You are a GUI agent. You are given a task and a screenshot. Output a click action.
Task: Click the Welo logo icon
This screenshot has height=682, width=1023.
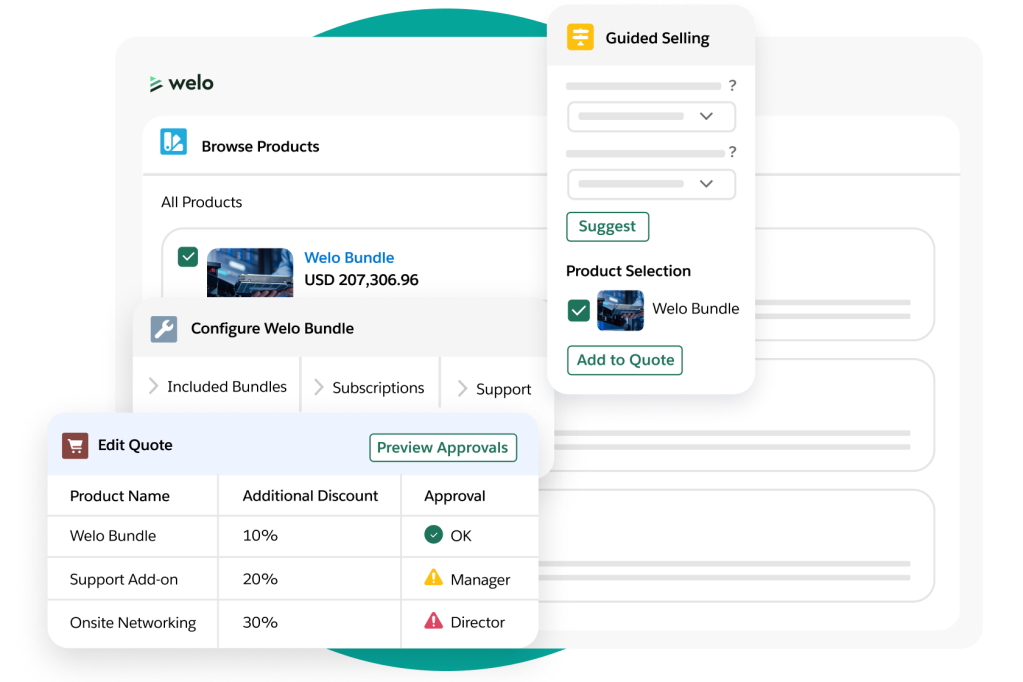click(x=156, y=84)
